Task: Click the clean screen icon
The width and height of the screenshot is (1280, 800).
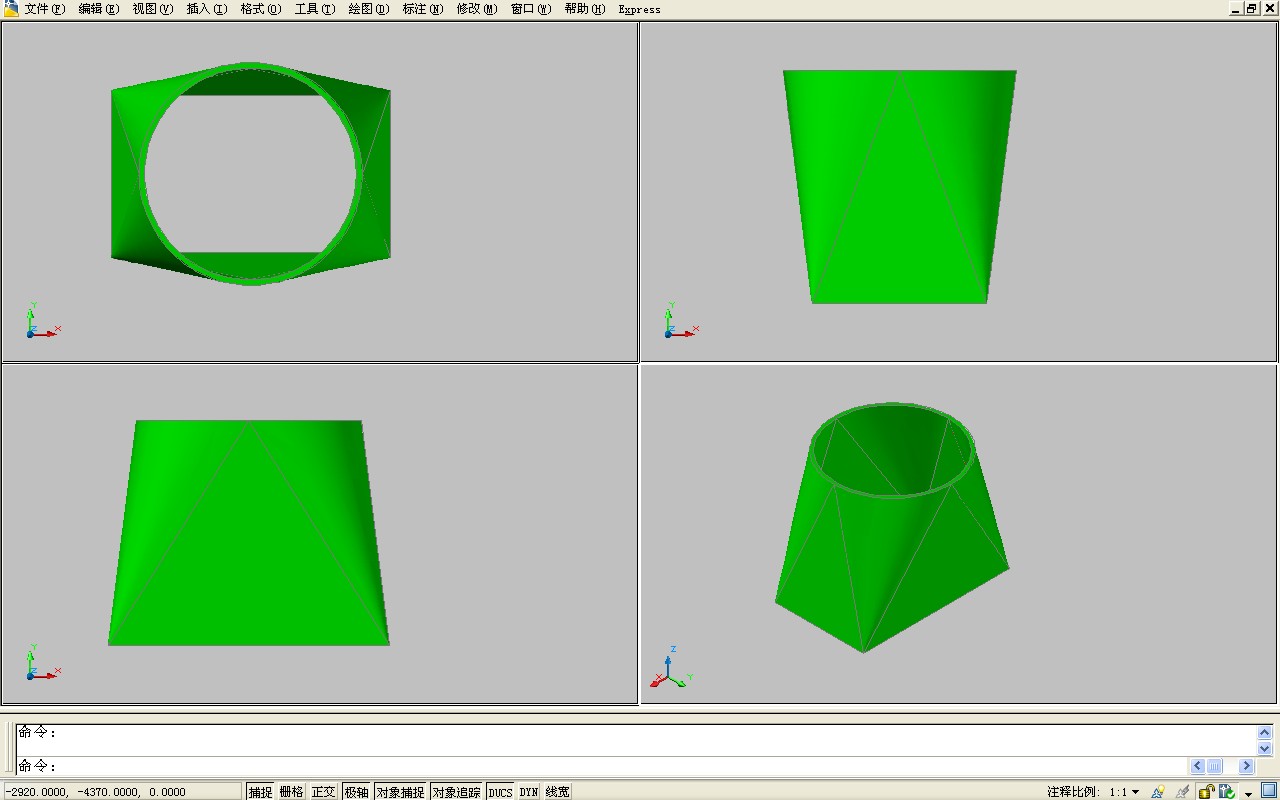Action: (1269, 791)
